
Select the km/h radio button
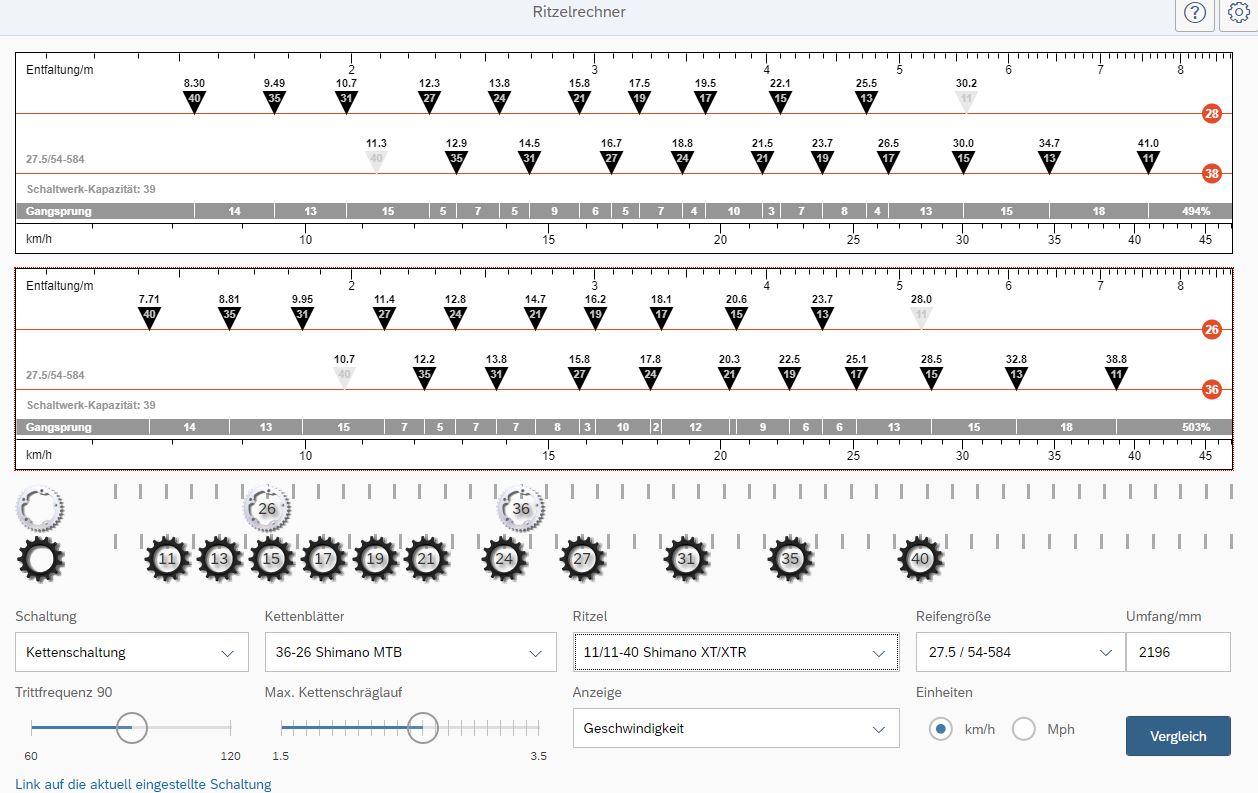tap(940, 729)
